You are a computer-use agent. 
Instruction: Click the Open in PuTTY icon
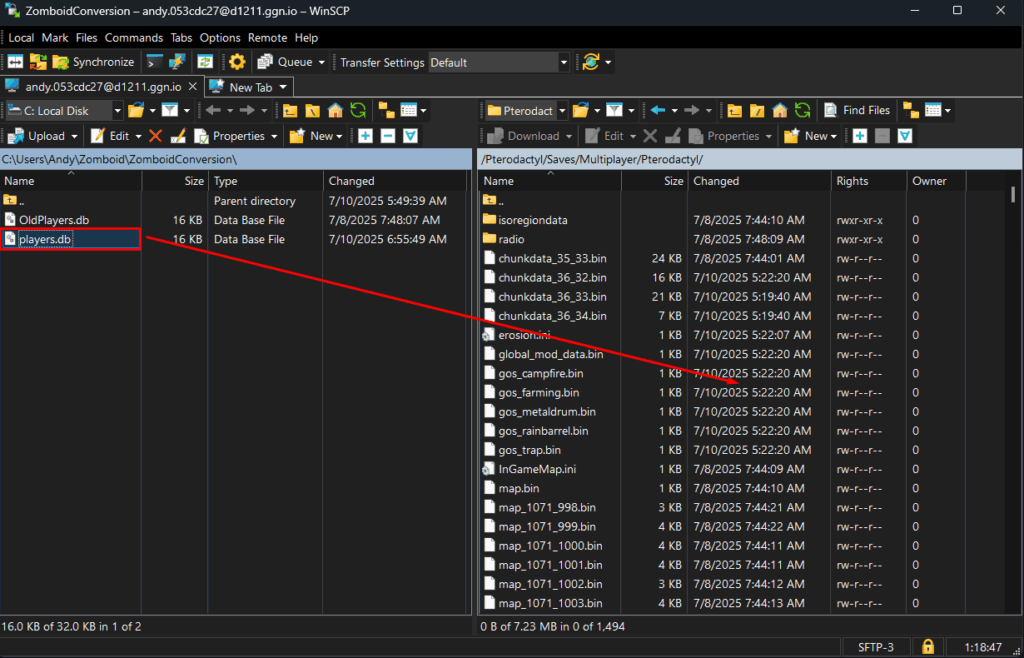point(177,62)
